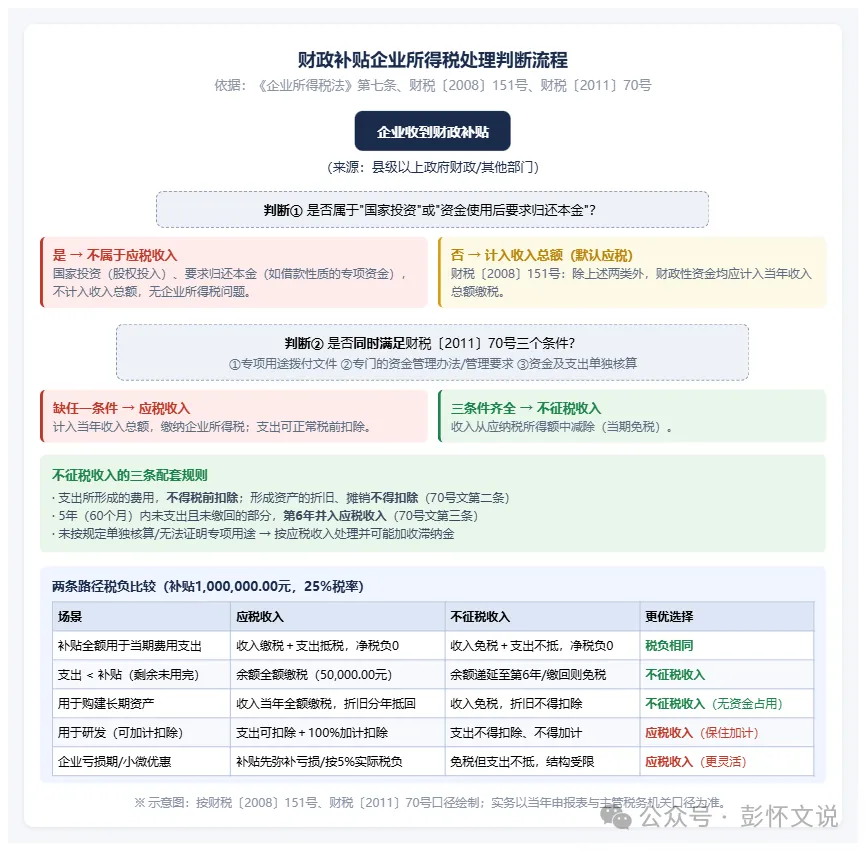Viewport: 866px width, 851px height.
Task: Click the footnote starting ※ 示意图
Action: pyautogui.click(x=430, y=802)
